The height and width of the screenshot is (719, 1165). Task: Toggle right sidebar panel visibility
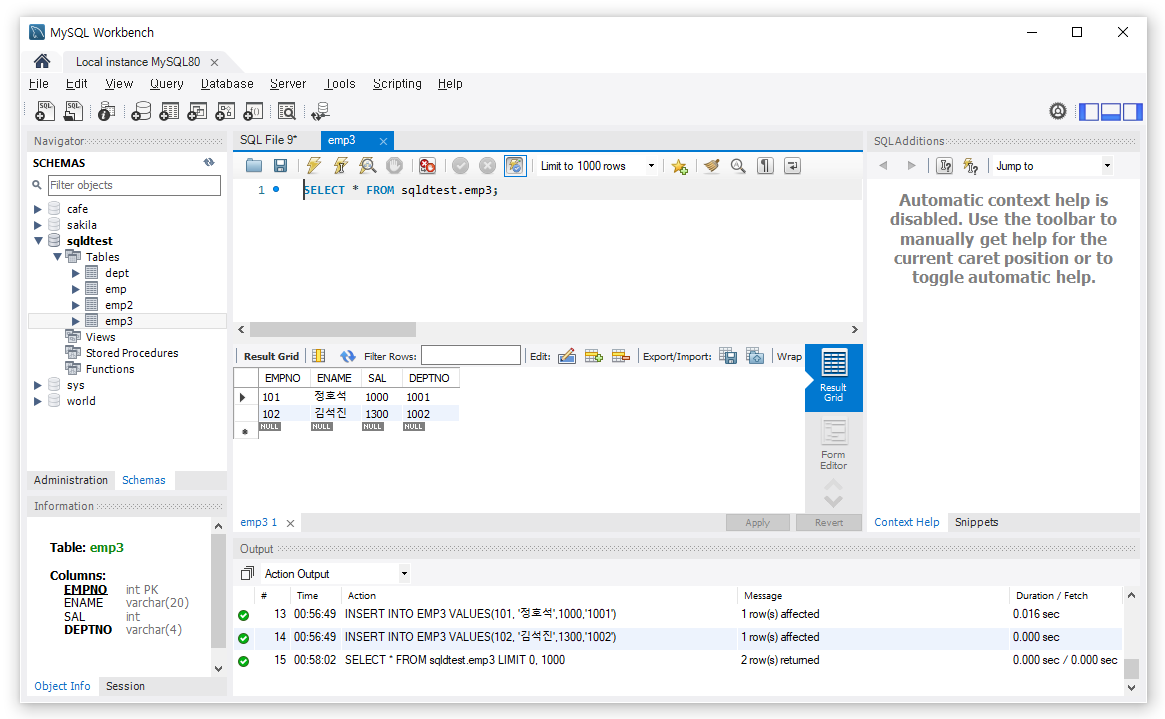(1132, 112)
